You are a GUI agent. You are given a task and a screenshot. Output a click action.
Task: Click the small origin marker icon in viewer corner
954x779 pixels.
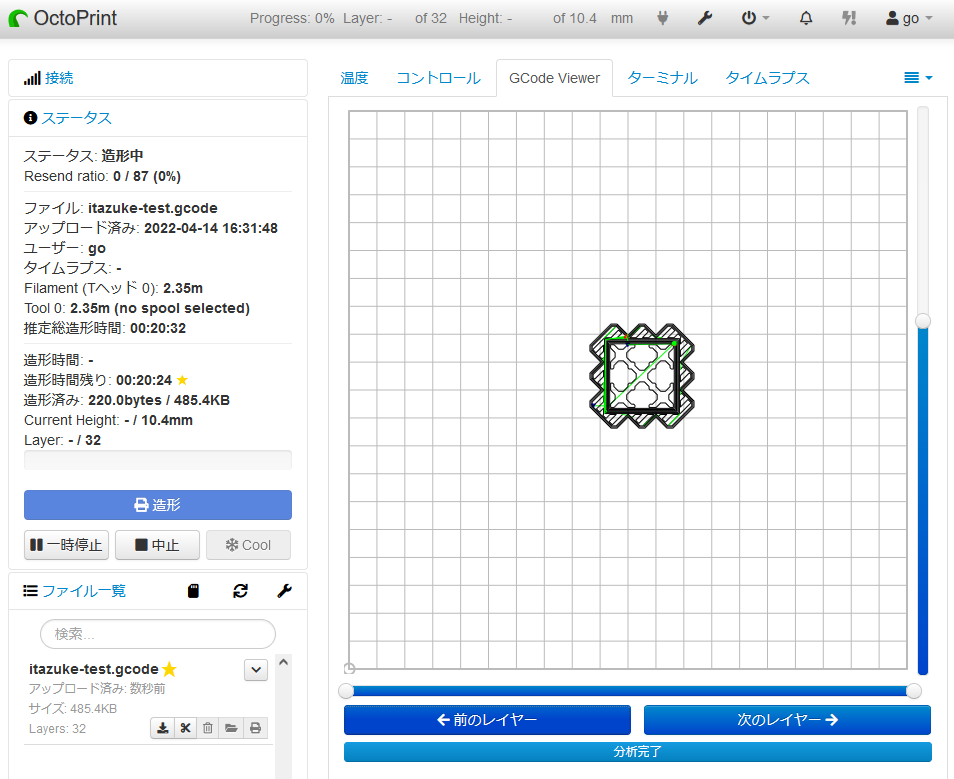(x=349, y=668)
